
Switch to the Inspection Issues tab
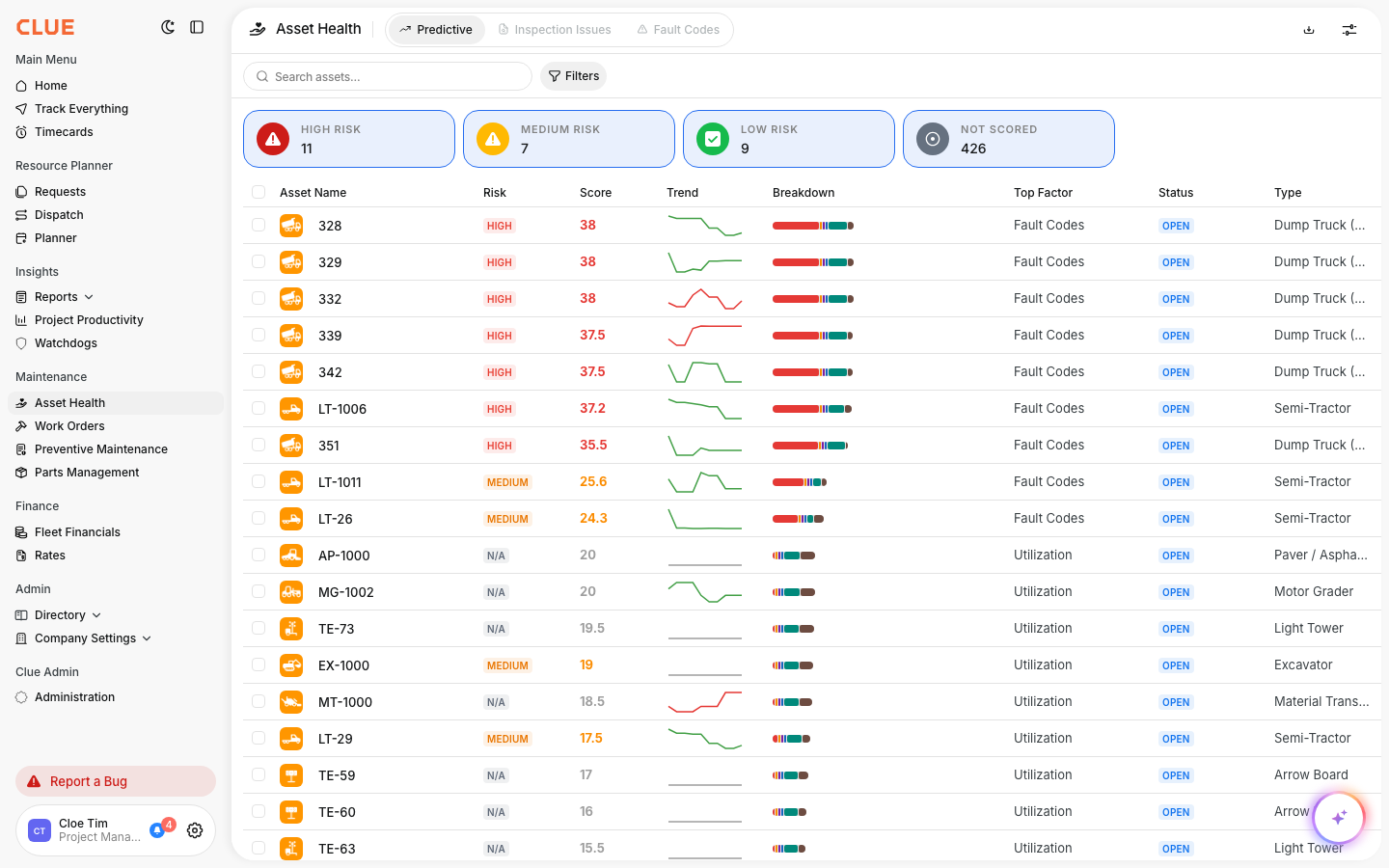[555, 30]
